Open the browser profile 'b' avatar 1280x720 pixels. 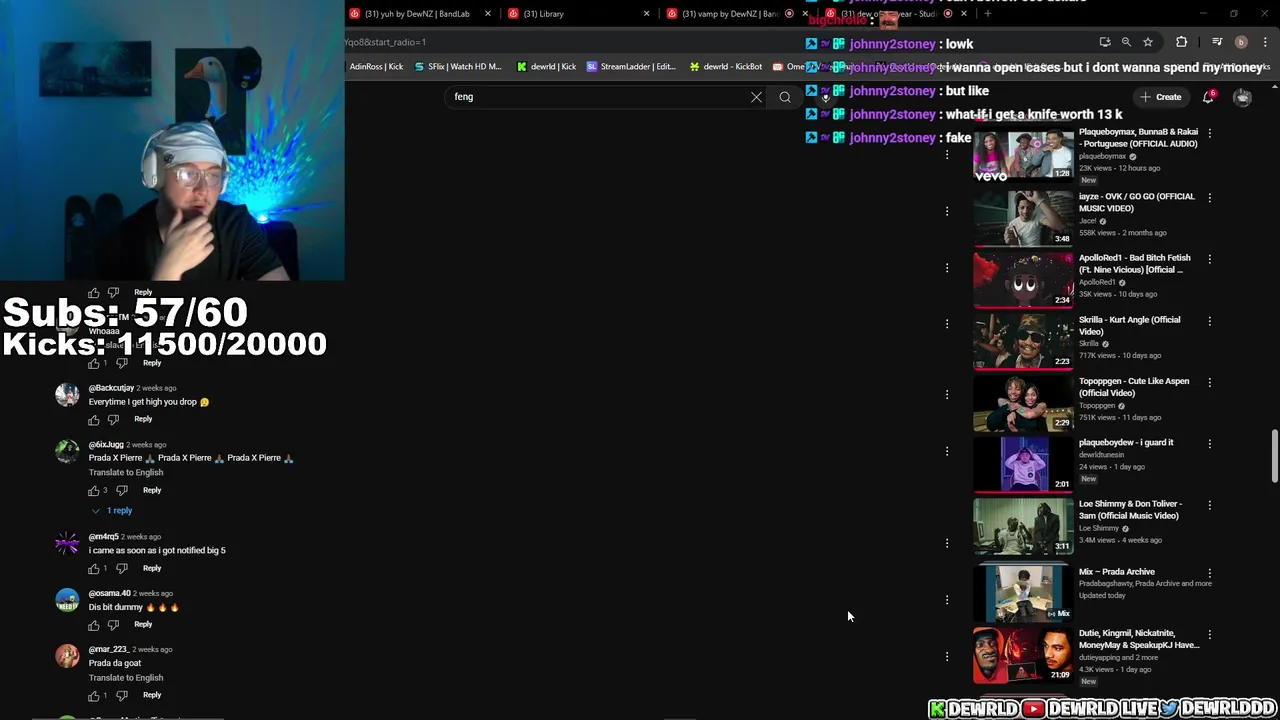(1241, 42)
